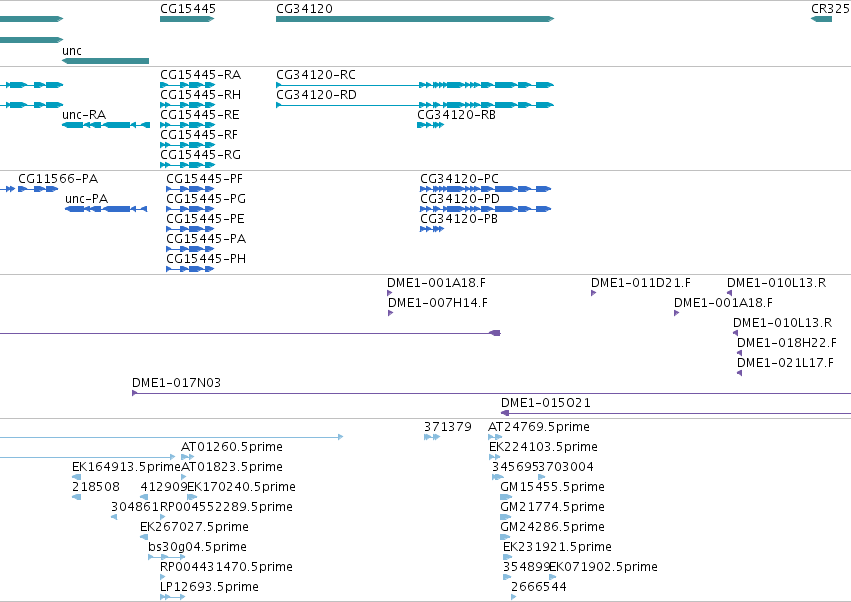Click EST EK231921.5prime
The height and width of the screenshot is (602, 851).
(x=557, y=548)
